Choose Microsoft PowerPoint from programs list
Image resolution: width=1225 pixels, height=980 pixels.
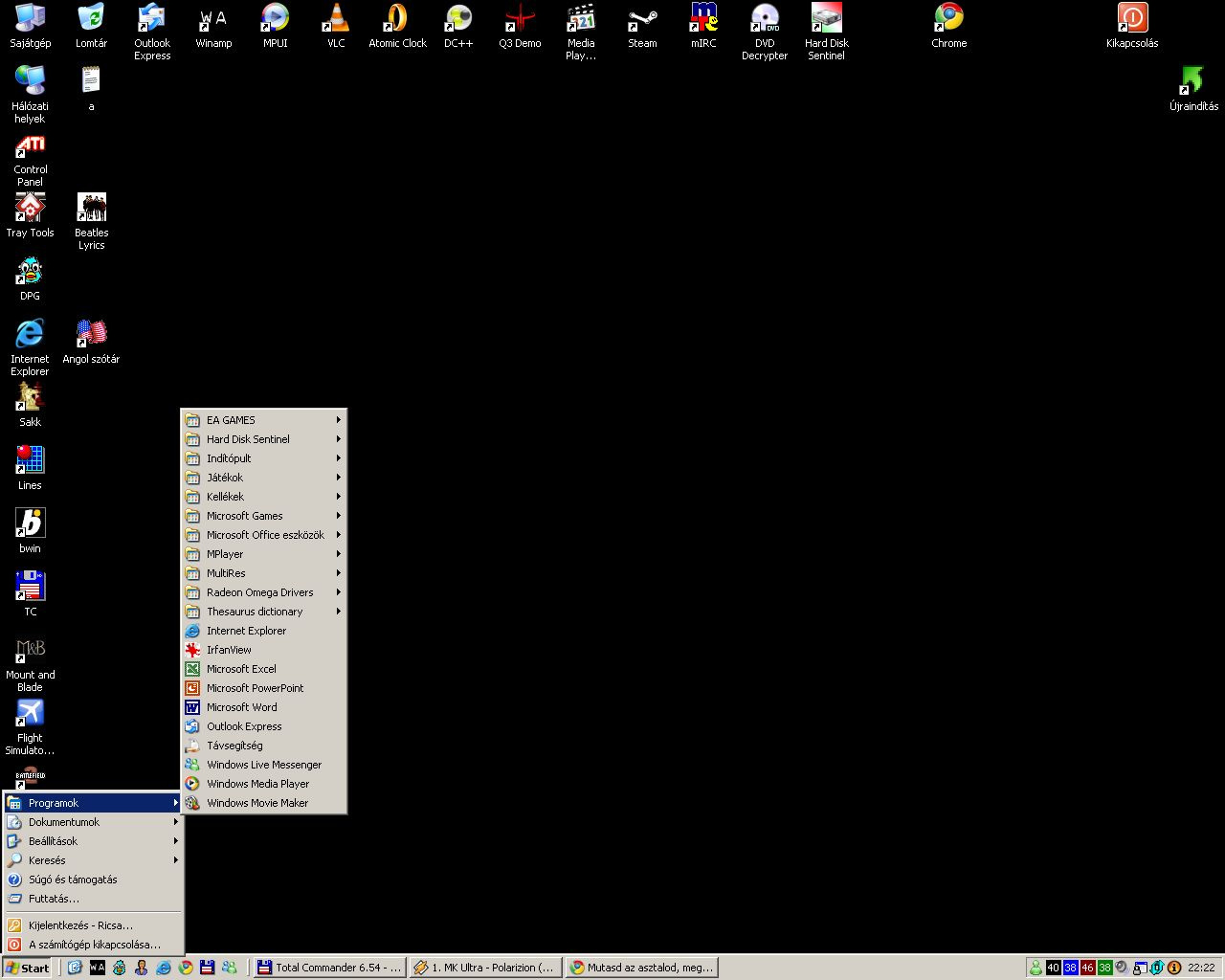[263, 688]
